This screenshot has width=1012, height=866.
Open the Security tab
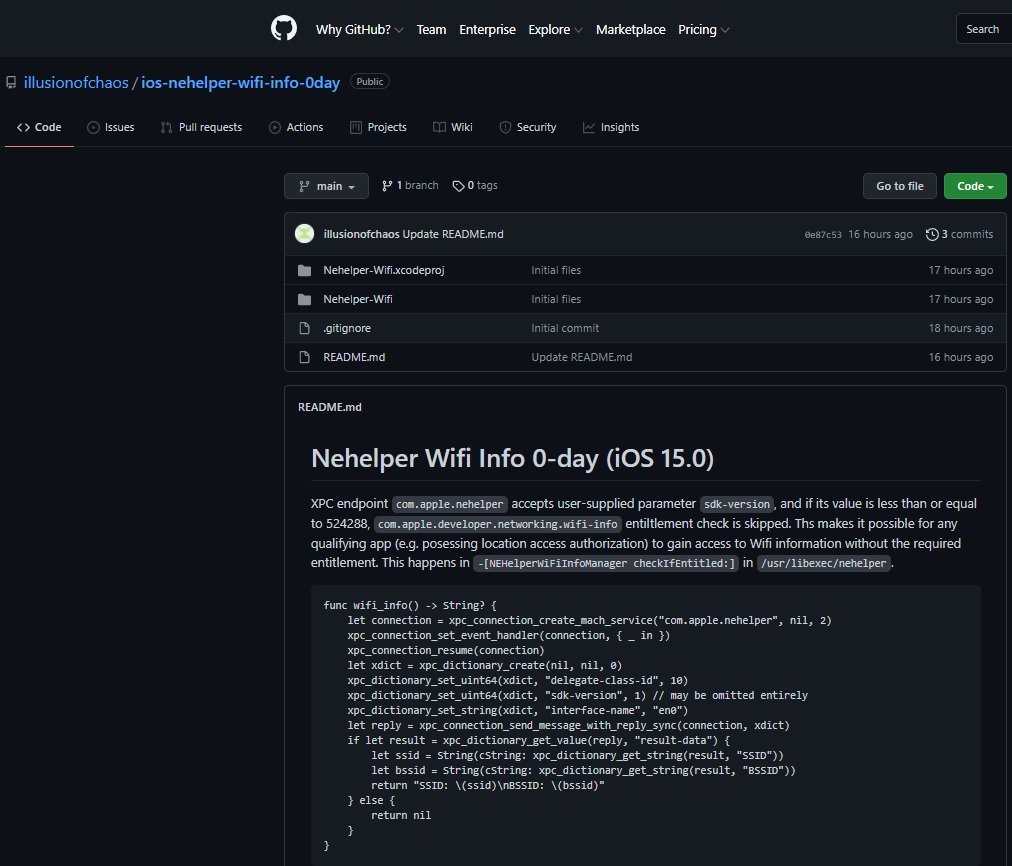pyautogui.click(x=528, y=127)
